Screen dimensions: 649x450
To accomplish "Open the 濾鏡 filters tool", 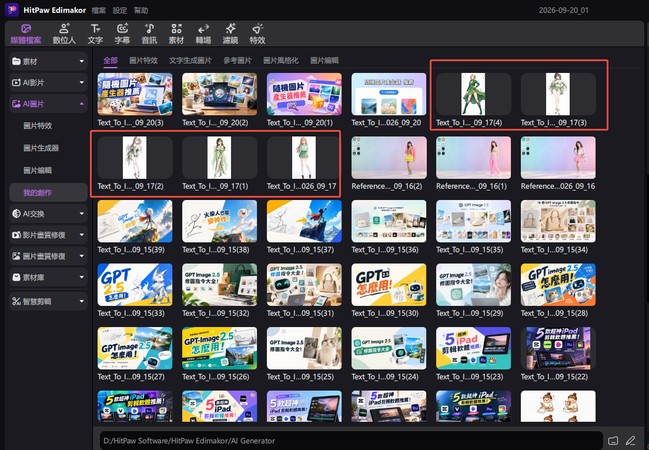I will (231, 34).
